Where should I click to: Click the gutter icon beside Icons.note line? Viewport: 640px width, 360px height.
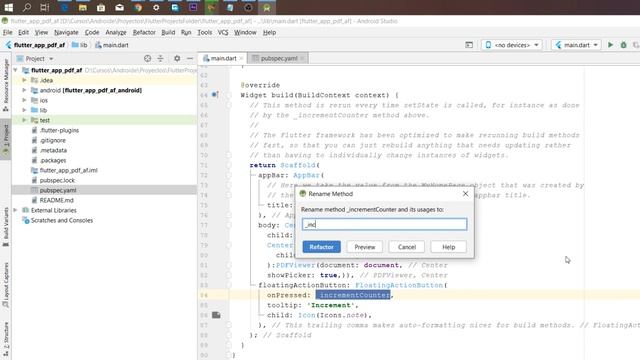216,315
